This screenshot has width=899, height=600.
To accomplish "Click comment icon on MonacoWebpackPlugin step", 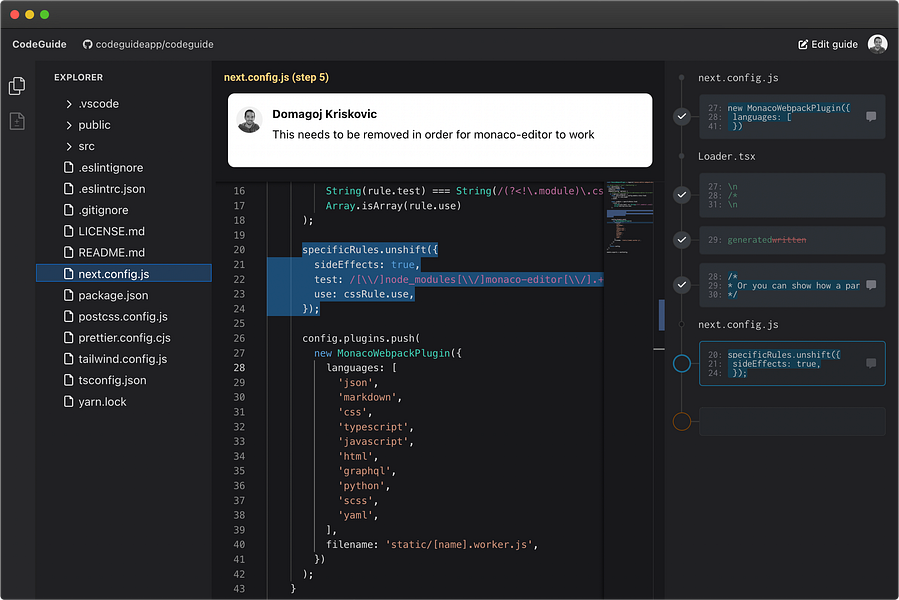I will 871,117.
